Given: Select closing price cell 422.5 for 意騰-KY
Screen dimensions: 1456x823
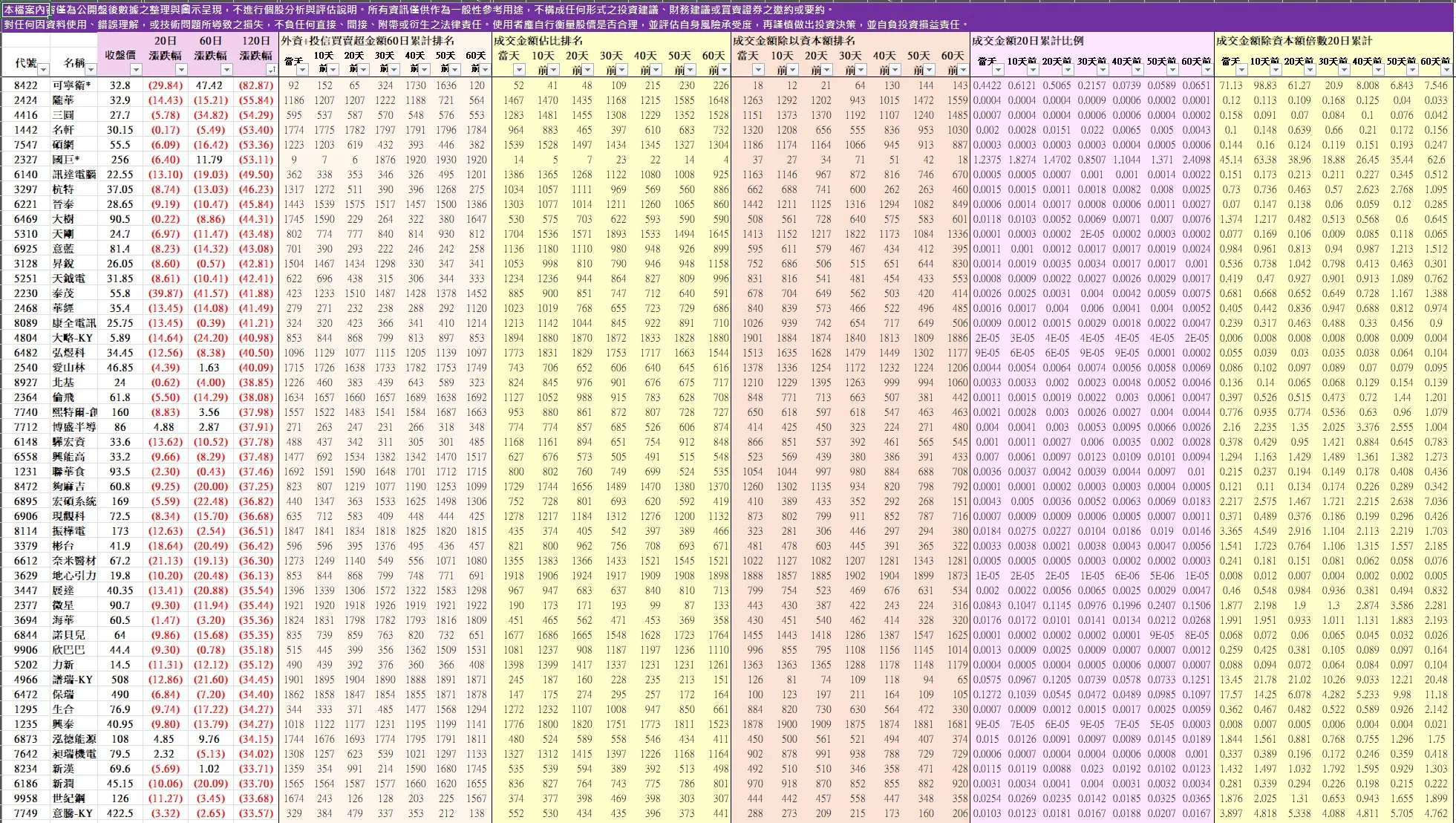Looking at the screenshot, I should pos(120,813).
